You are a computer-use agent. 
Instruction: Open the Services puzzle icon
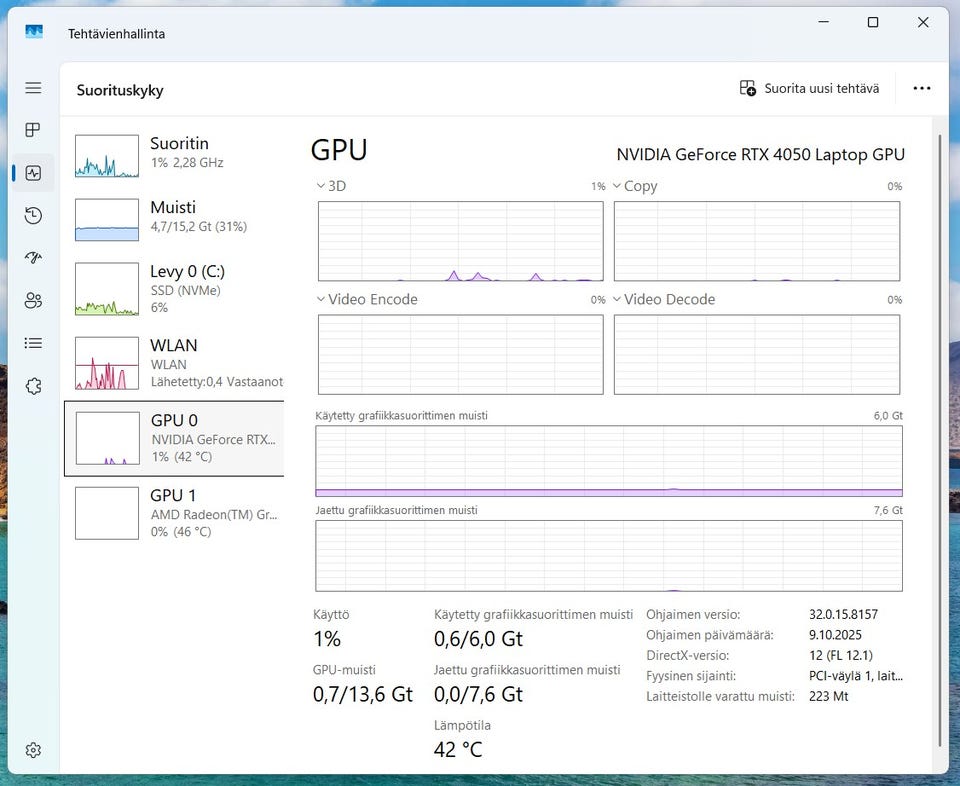click(33, 386)
